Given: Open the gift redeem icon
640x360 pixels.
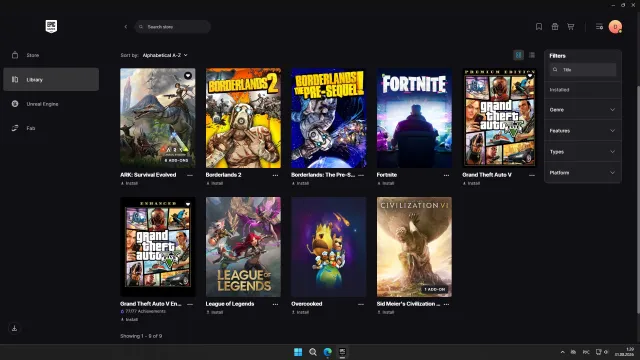Looking at the screenshot, I should coord(555,27).
